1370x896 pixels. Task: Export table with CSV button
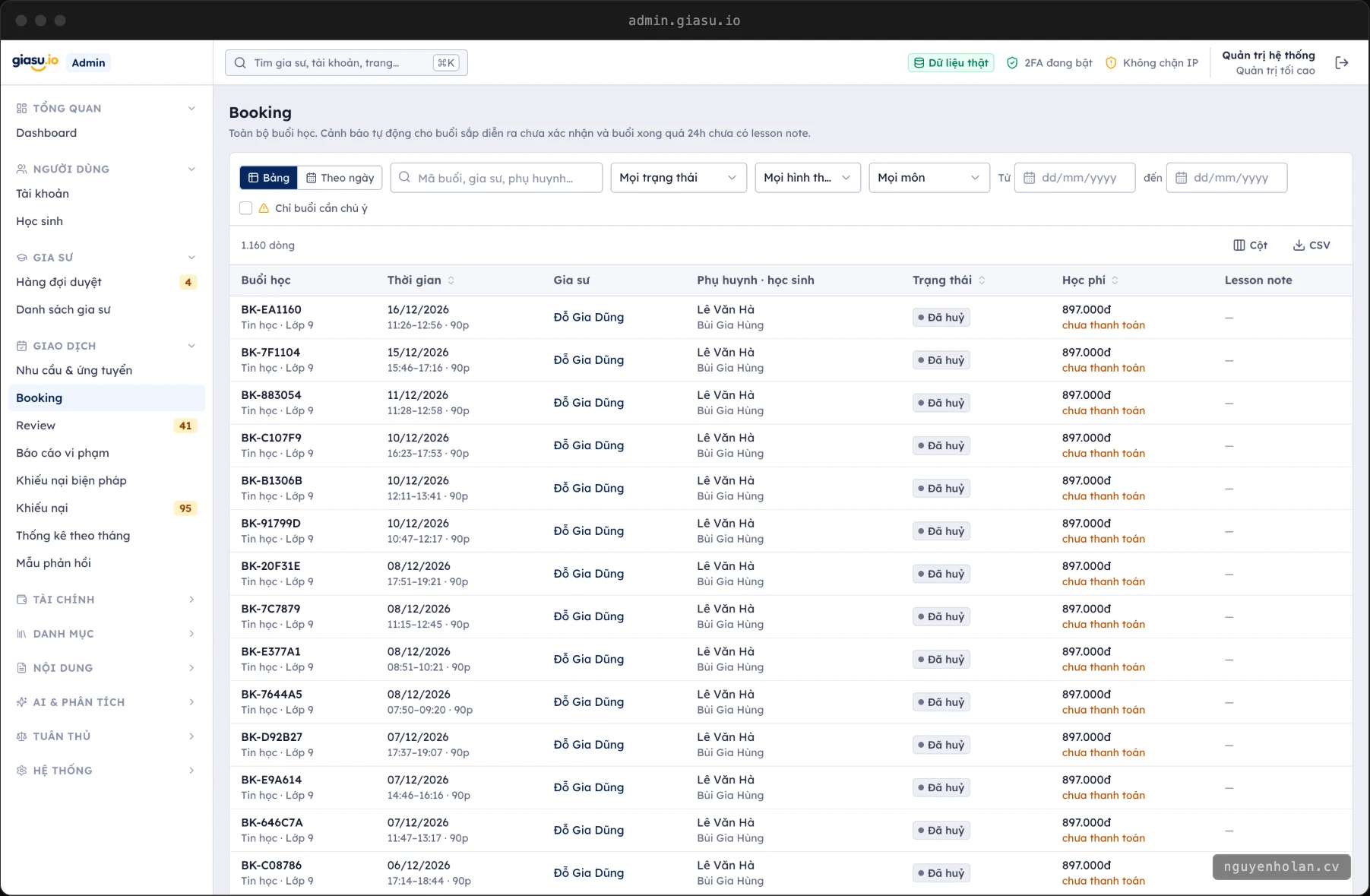click(x=1311, y=245)
